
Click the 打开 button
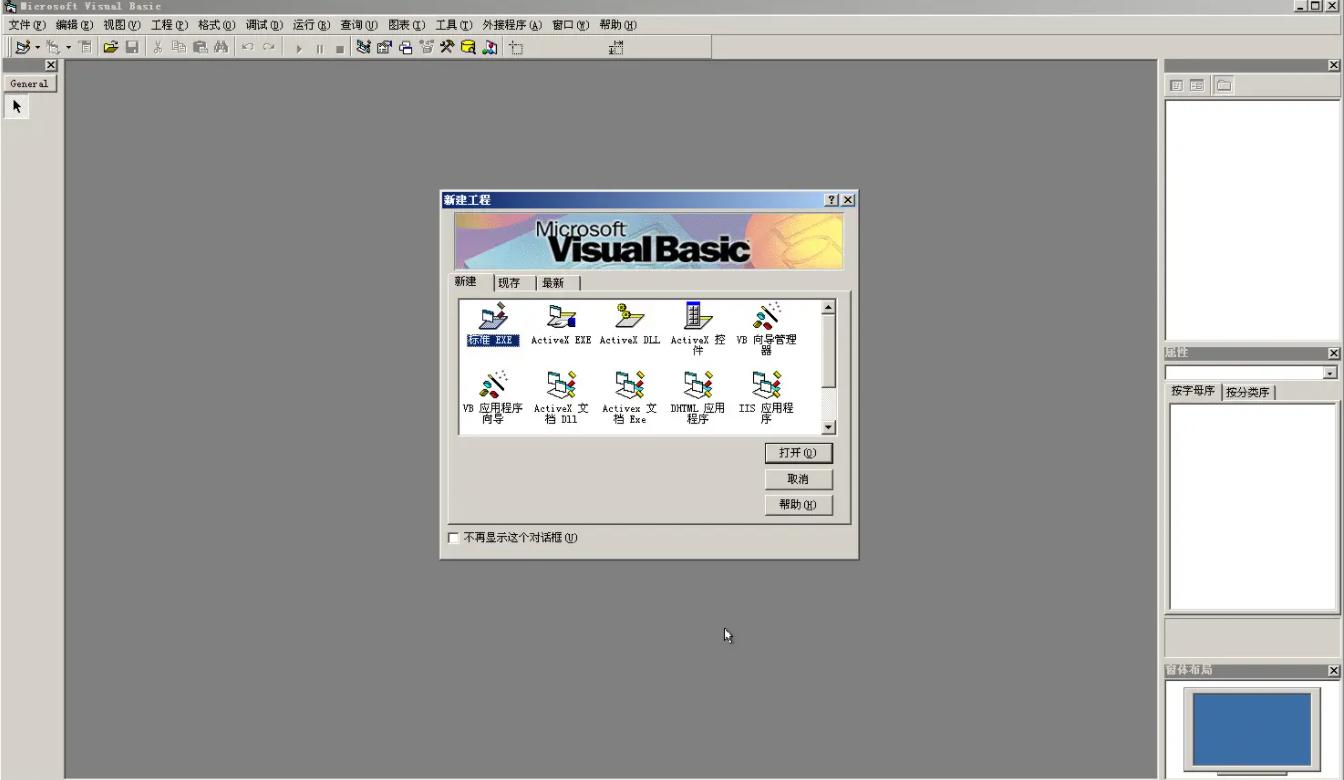tap(797, 453)
